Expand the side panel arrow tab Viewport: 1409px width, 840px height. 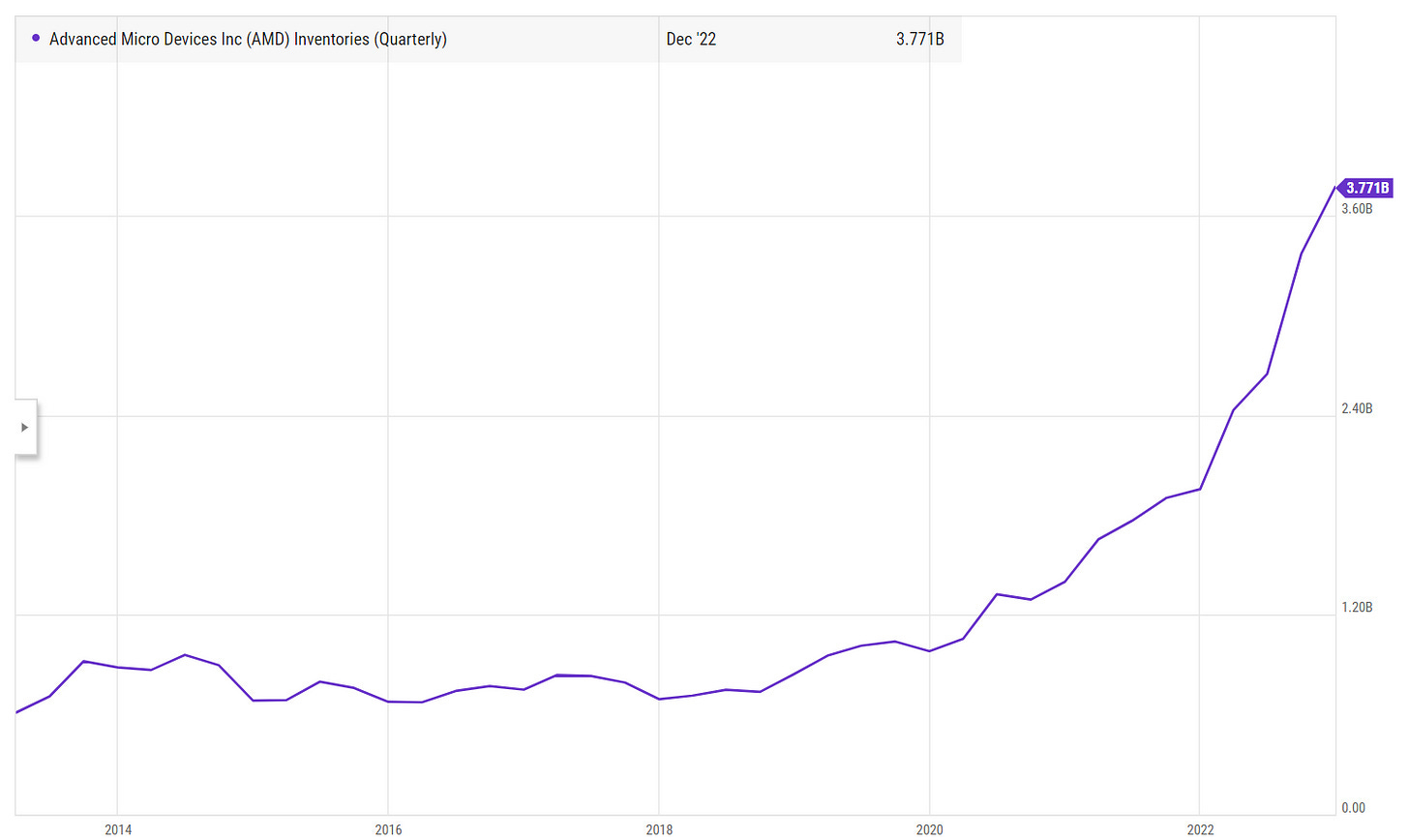pyautogui.click(x=25, y=427)
